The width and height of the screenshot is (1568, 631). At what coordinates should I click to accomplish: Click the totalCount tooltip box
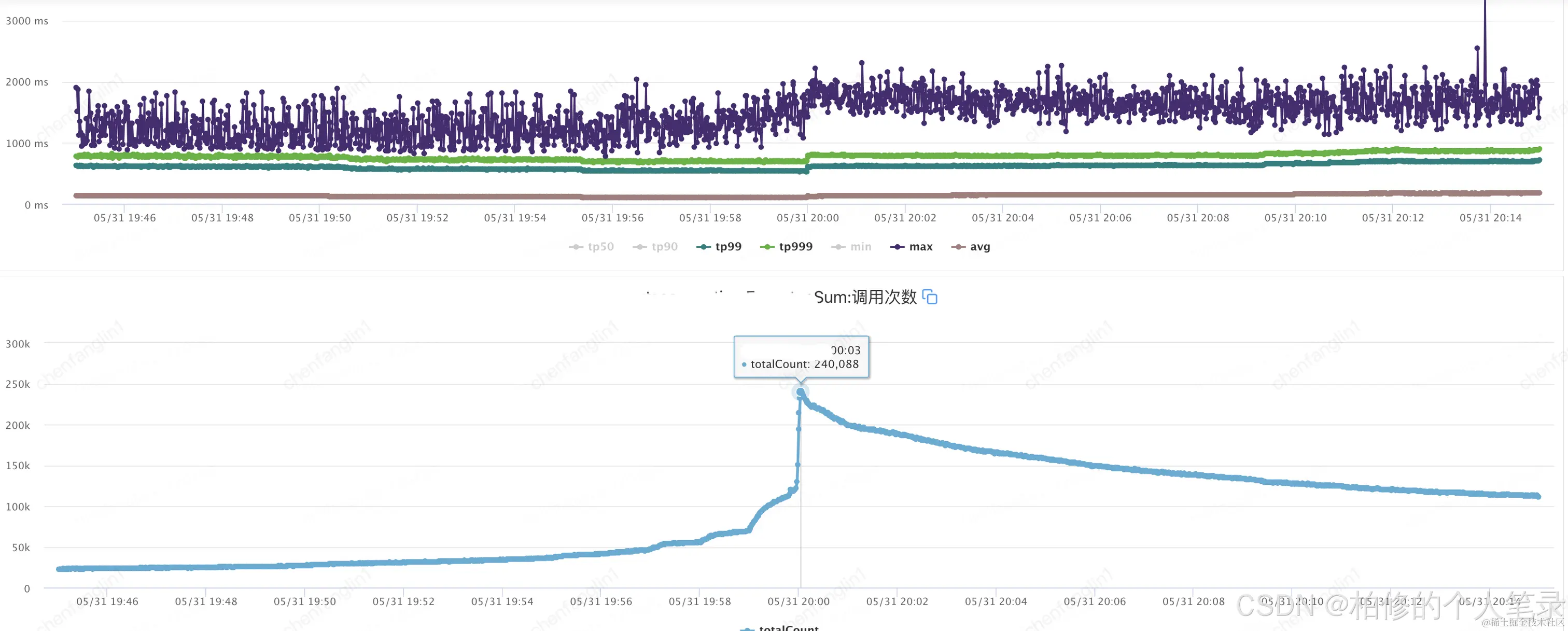pyautogui.click(x=801, y=357)
